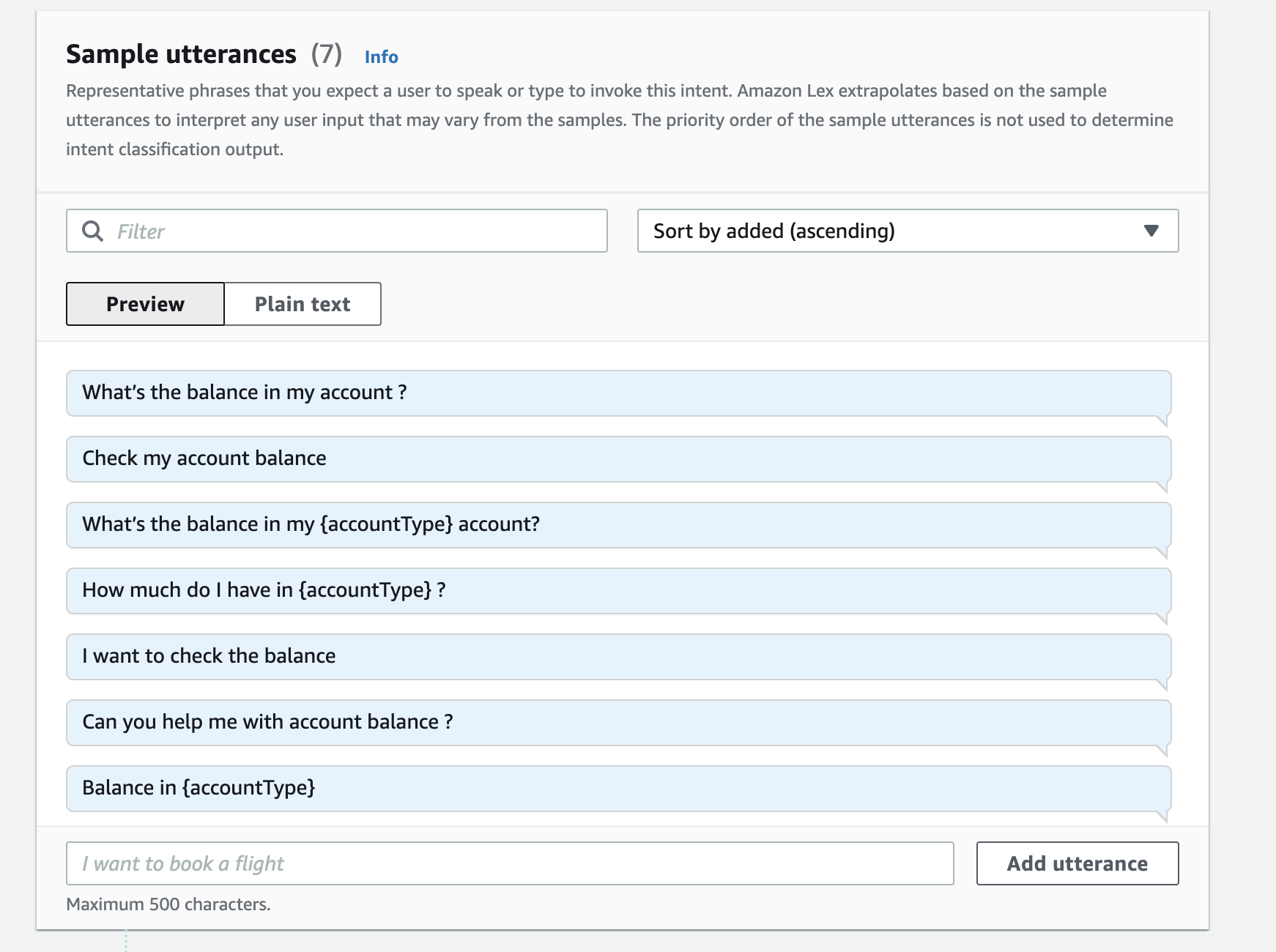Click the search magnifier icon in Filter

93,231
